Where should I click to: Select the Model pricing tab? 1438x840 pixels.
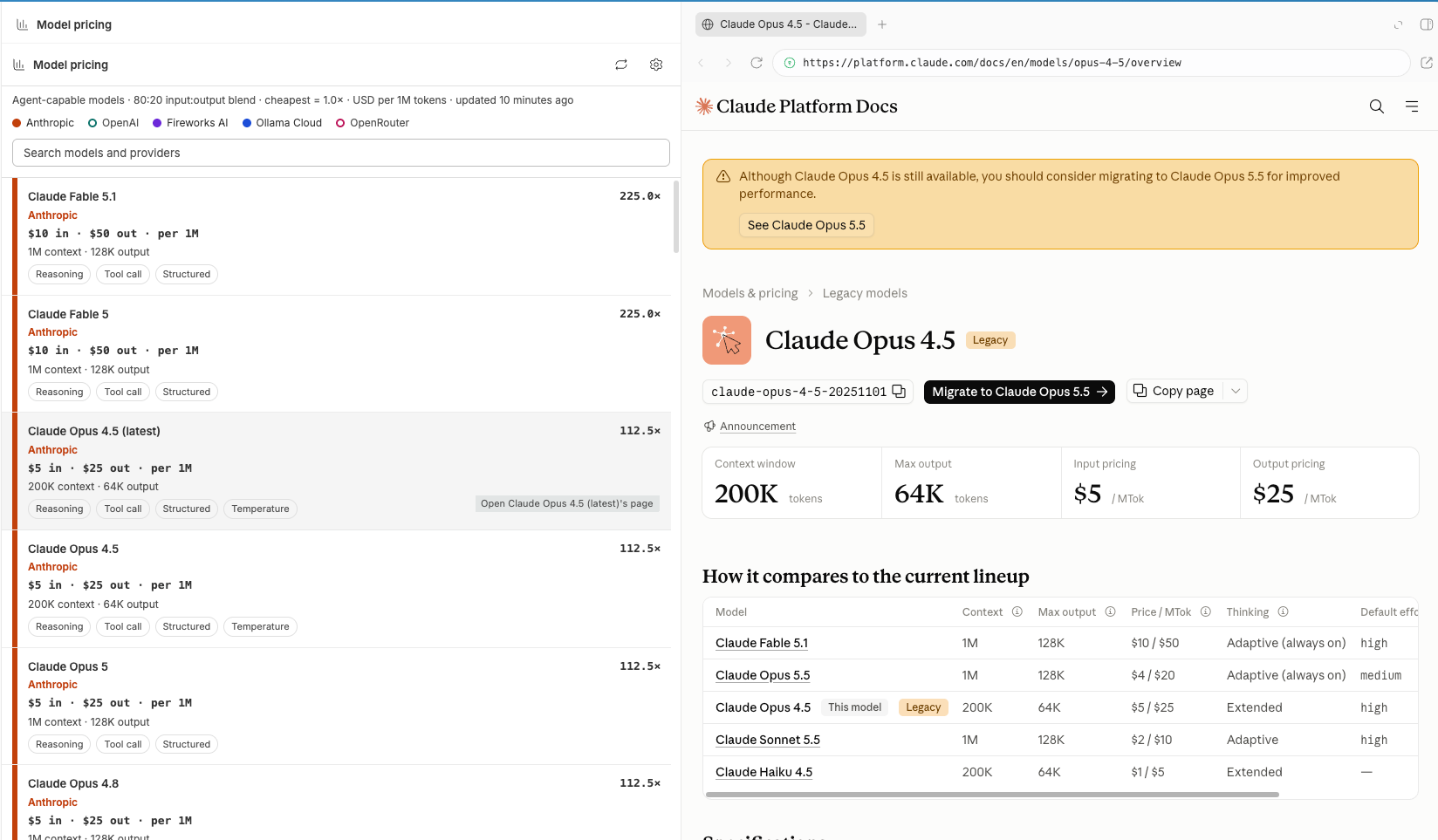64,24
